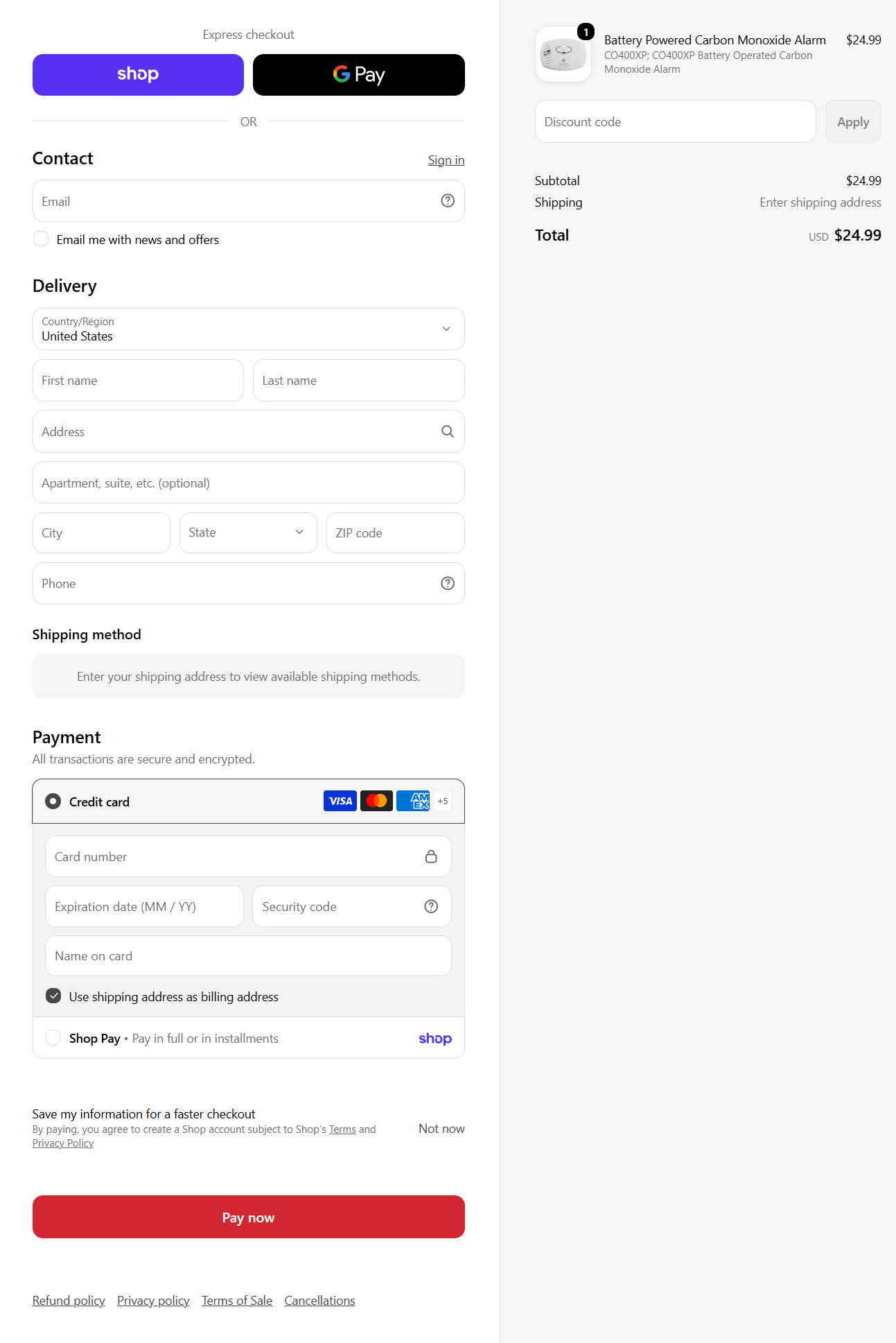This screenshot has width=896, height=1343.
Task: Click the Discount code field
Action: (675, 121)
